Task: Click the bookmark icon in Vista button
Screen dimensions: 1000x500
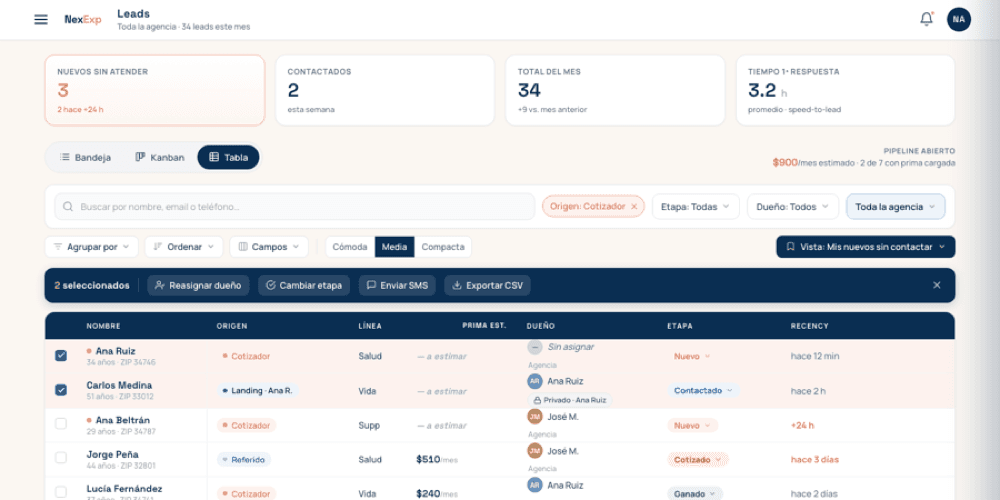Action: tap(790, 247)
